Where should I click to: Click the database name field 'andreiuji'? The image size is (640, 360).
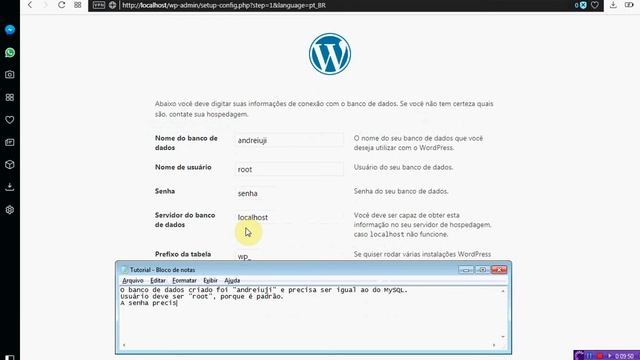pos(289,140)
